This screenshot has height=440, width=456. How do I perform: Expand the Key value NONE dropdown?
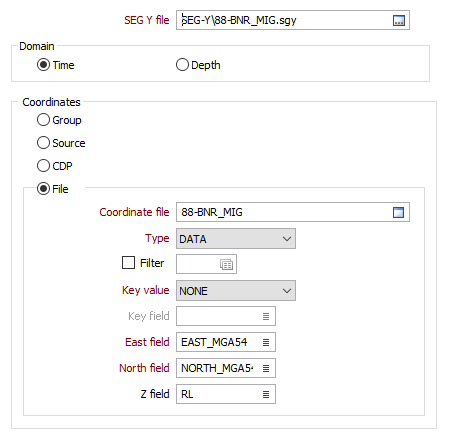[236, 291]
